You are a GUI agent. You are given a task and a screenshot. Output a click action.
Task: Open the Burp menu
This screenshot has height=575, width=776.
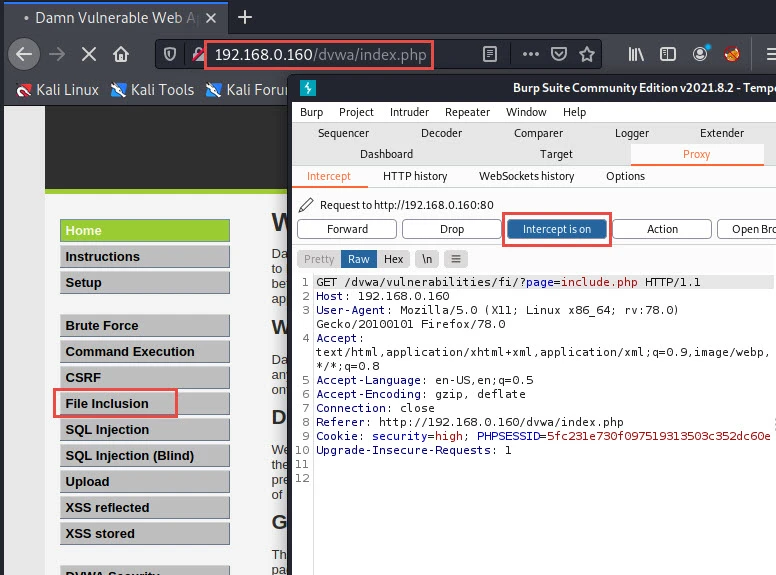click(311, 112)
